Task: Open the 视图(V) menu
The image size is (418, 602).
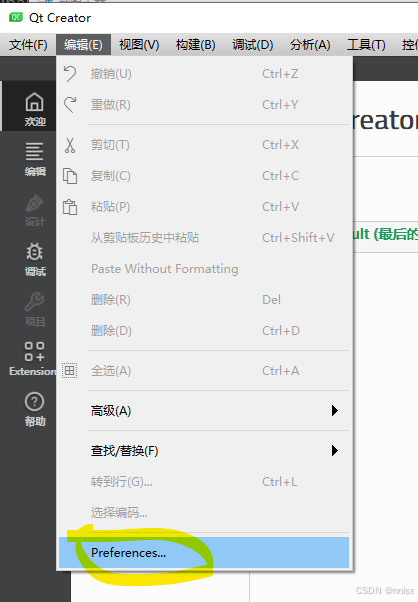Action: 139,45
